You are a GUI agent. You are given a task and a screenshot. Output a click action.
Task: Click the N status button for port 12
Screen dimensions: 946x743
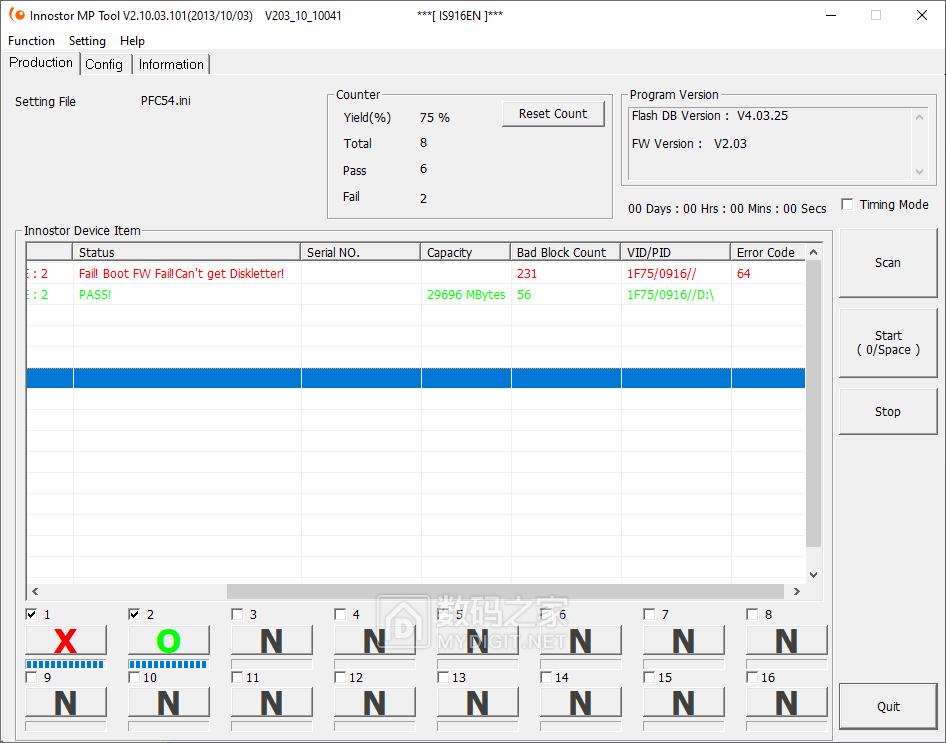point(375,703)
